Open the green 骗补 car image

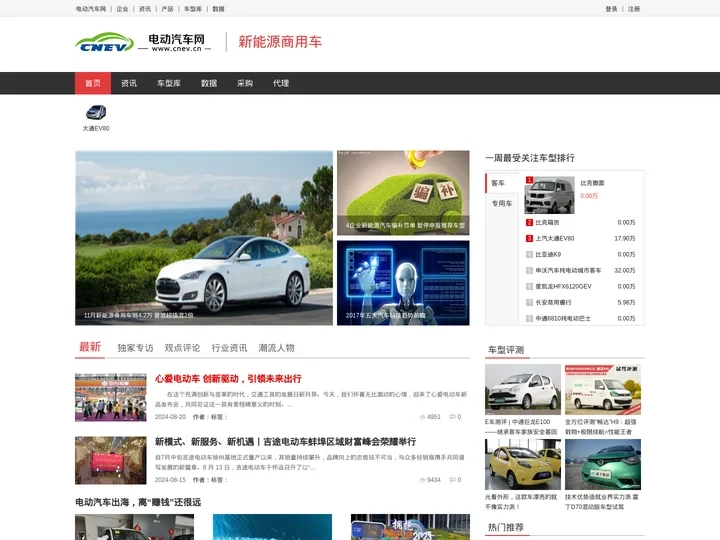[x=403, y=193]
